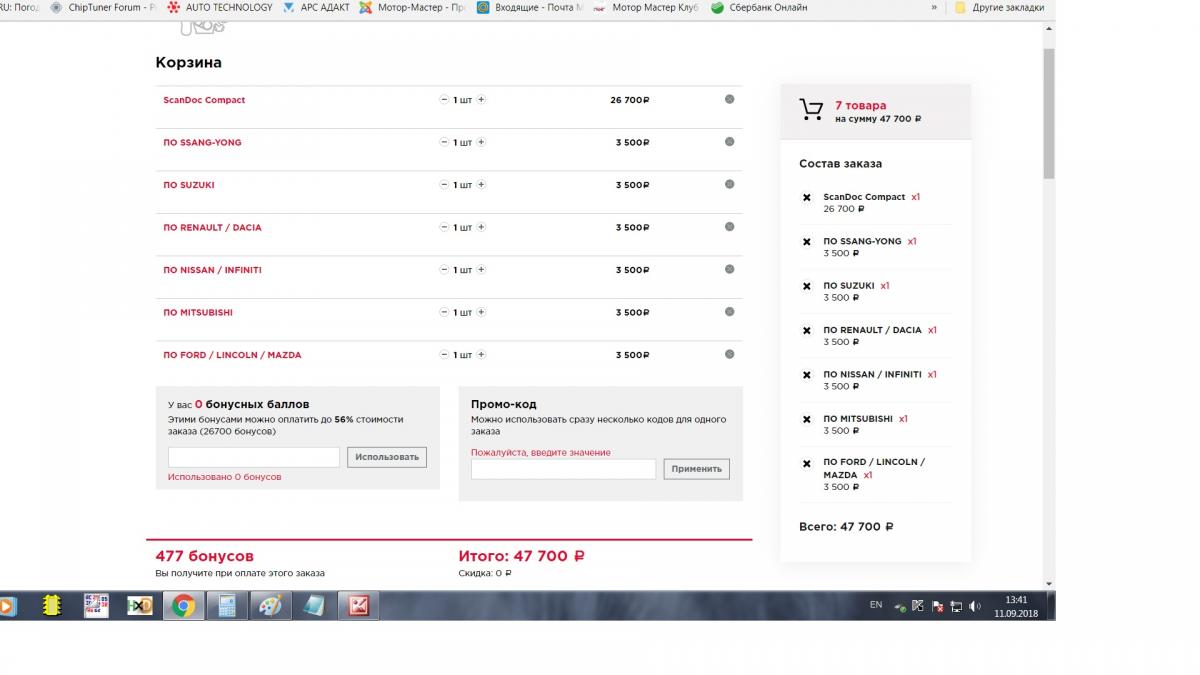
Task: Click the volume speaker tray icon
Action: coord(974,606)
